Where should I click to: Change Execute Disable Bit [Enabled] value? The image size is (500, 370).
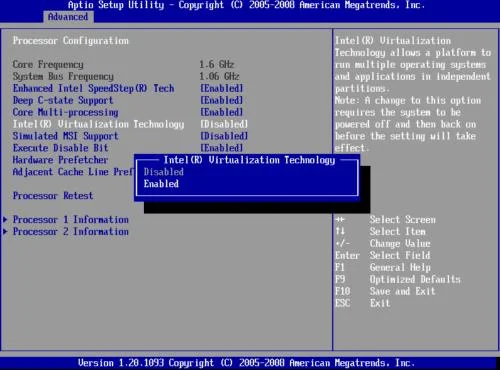point(222,148)
